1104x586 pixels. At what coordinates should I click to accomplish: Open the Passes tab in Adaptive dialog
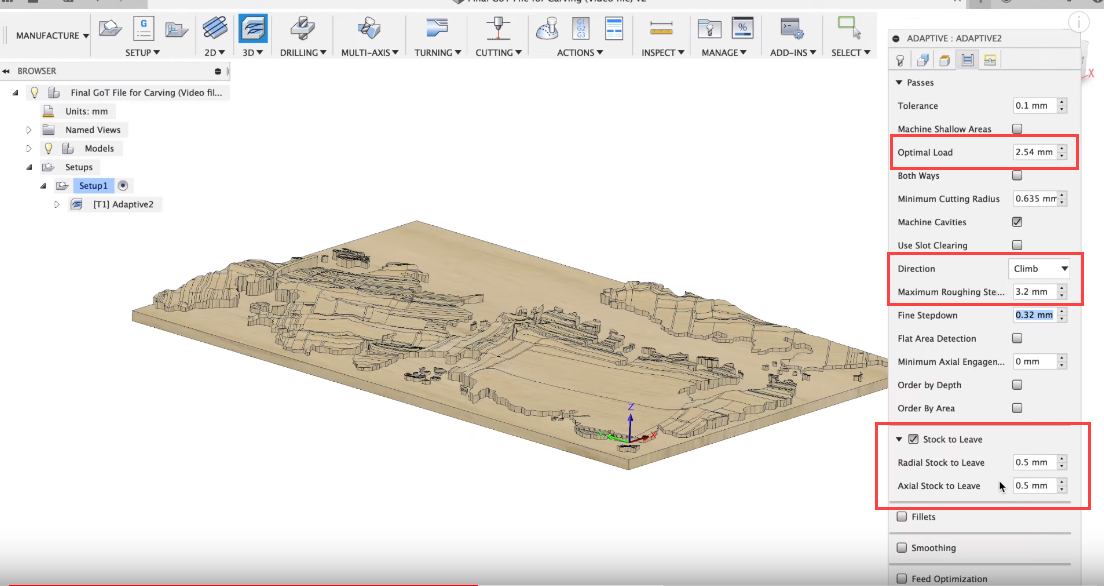(967, 61)
